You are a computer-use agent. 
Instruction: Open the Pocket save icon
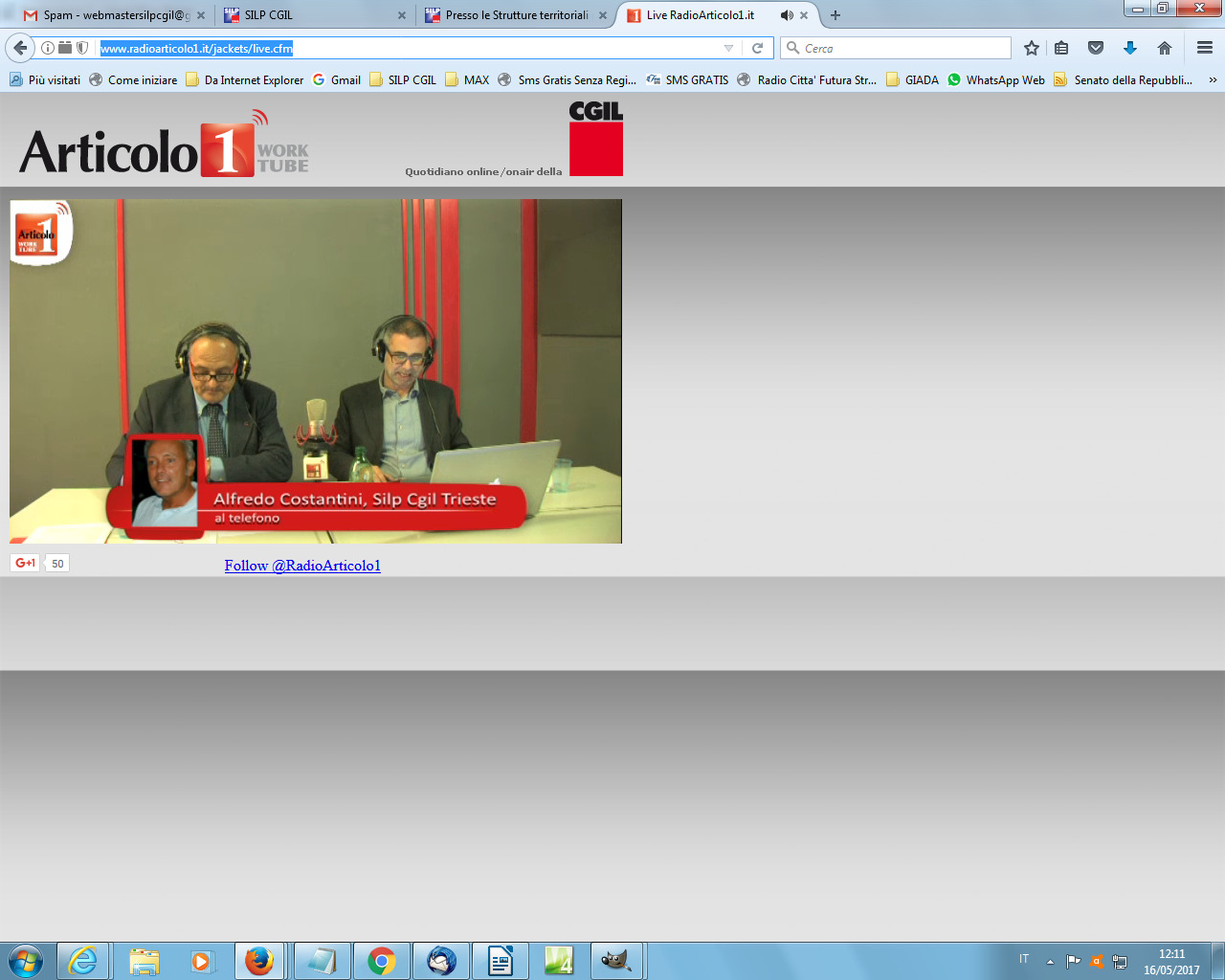(x=1096, y=48)
